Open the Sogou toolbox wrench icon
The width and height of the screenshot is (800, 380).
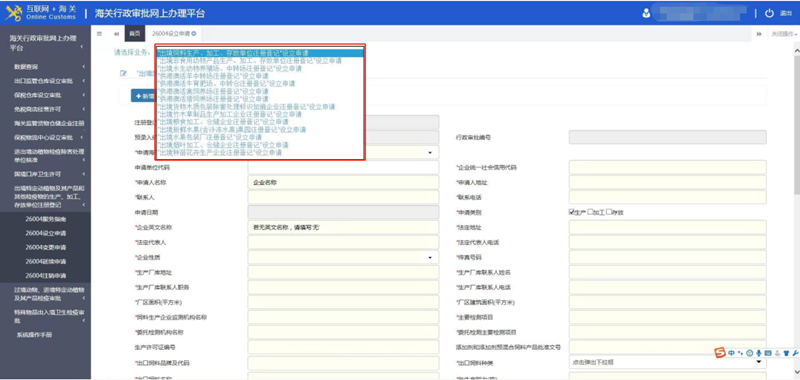(795, 352)
